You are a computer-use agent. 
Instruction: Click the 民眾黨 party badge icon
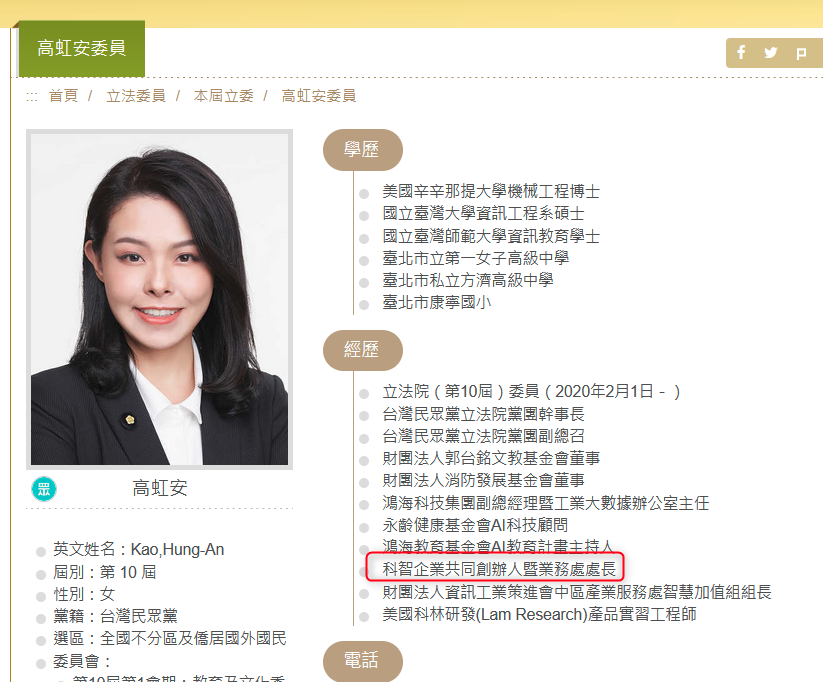click(44, 489)
